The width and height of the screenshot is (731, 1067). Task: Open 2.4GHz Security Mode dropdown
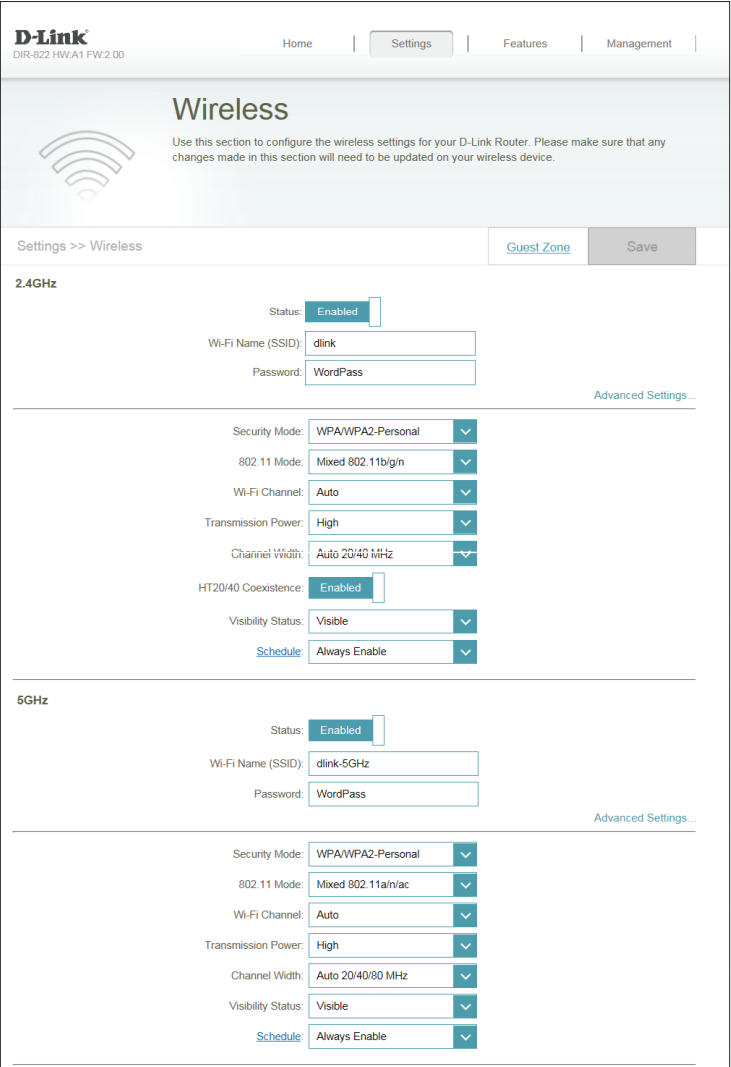[392, 431]
